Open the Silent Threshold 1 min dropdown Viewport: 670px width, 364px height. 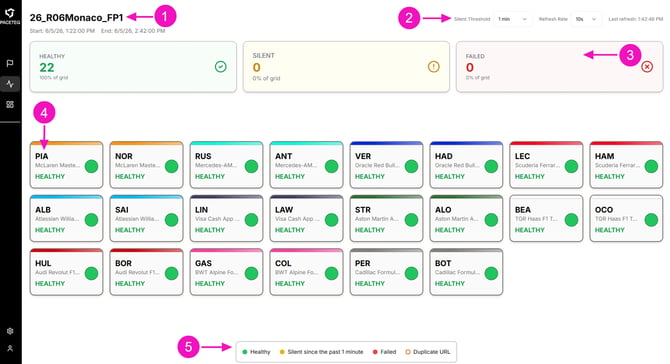[x=512, y=19]
